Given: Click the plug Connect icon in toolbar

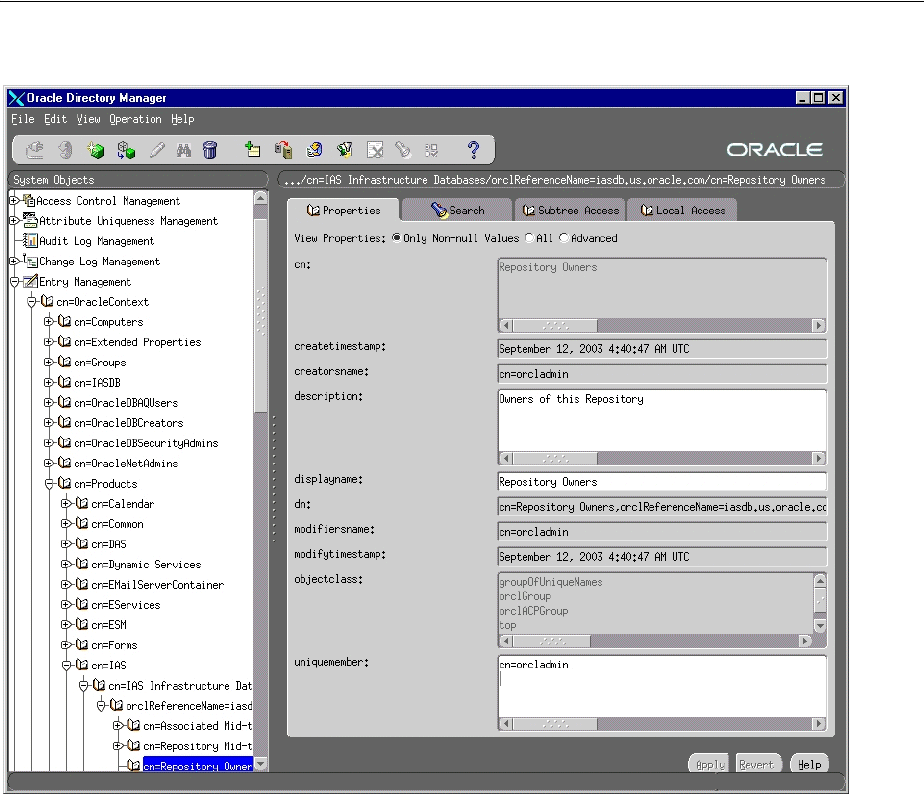Looking at the screenshot, I should point(35,150).
